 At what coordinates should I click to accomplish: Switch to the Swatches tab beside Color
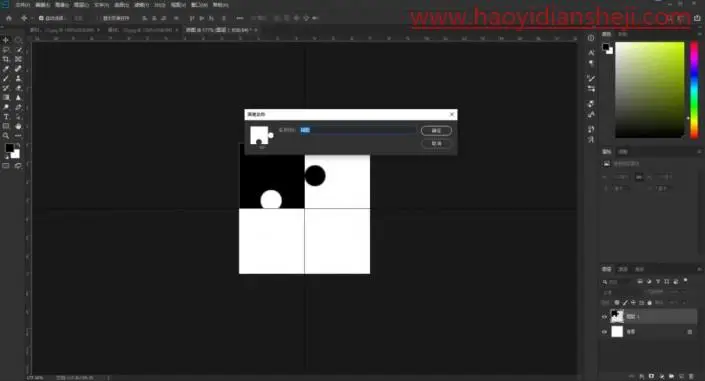[623, 34]
